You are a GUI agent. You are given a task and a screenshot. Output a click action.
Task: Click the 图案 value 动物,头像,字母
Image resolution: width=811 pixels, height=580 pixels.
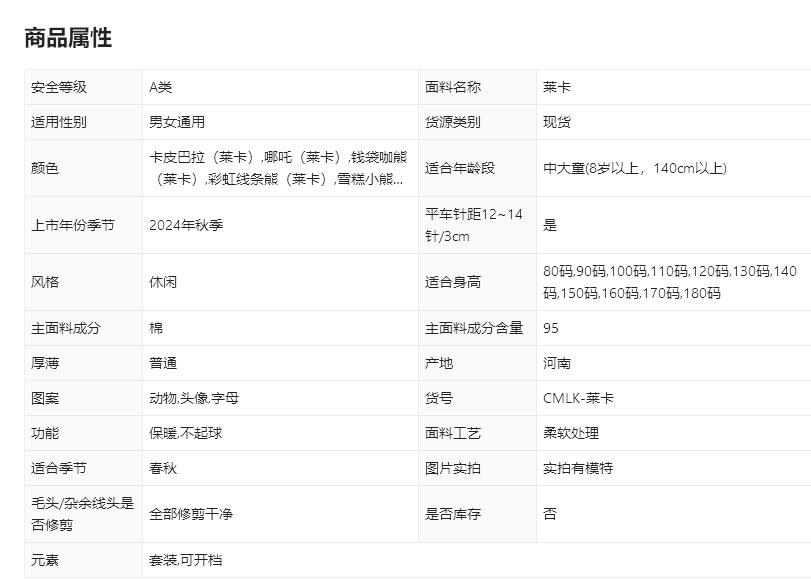(194, 398)
